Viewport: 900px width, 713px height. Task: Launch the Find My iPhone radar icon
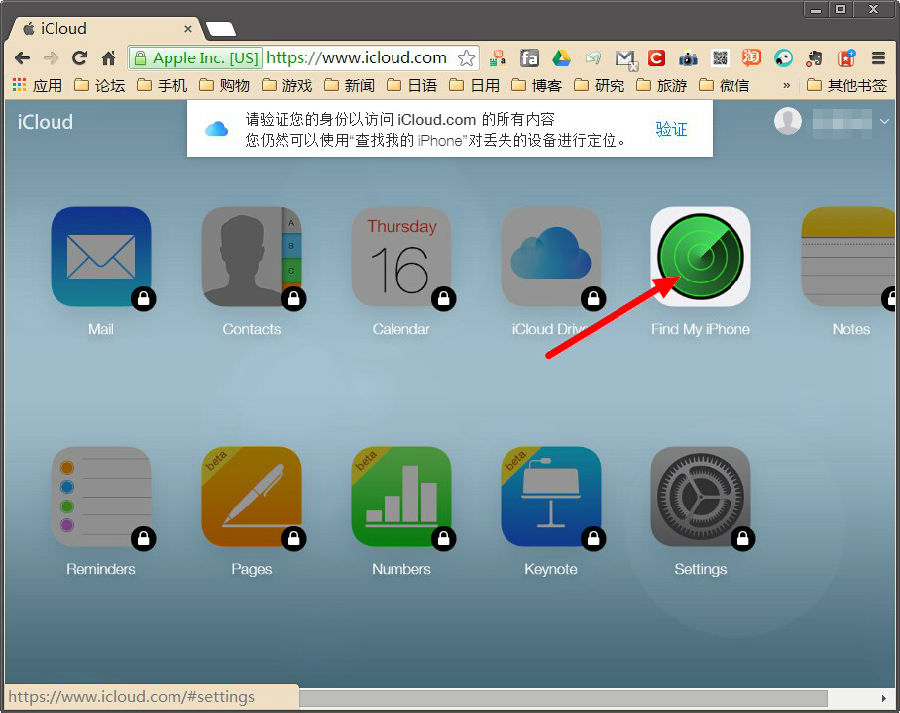[700, 257]
